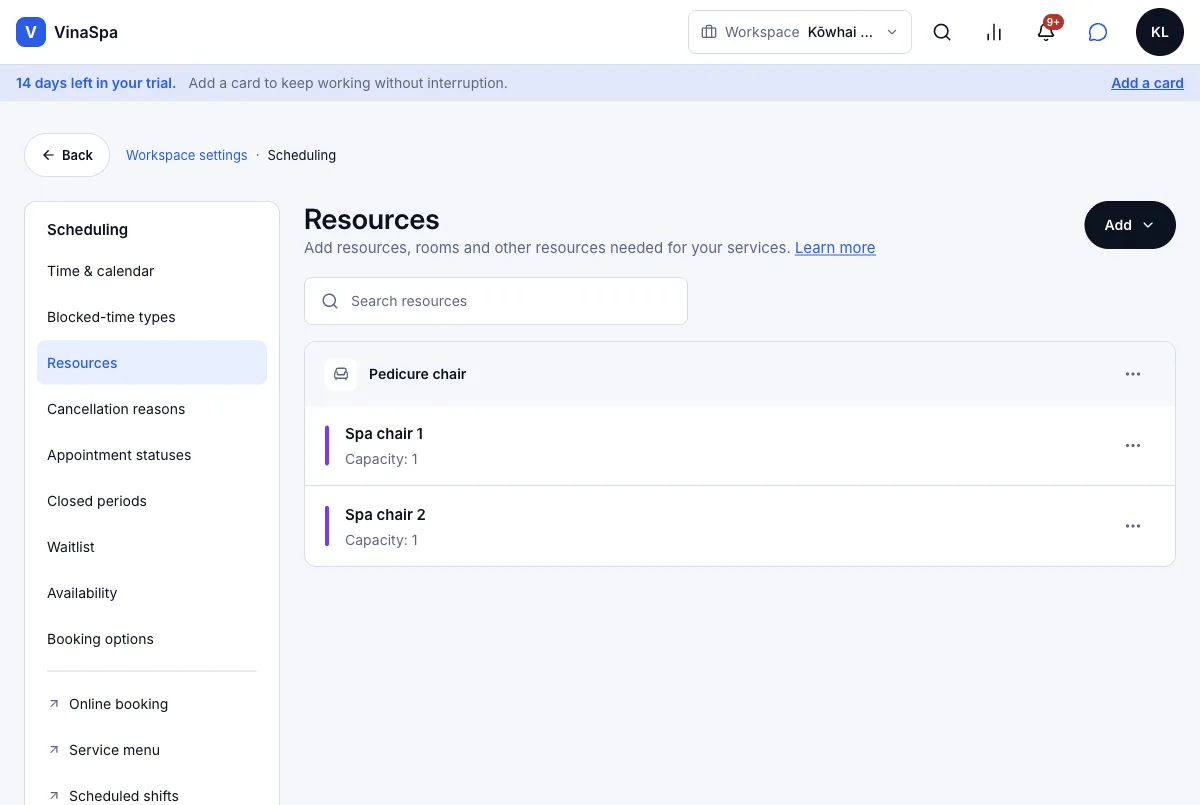Open the Learn more link

point(835,248)
